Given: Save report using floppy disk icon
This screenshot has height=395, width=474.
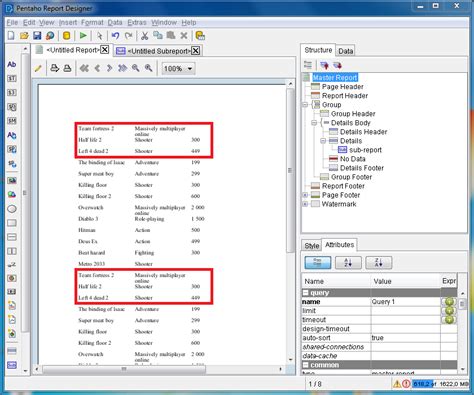Looking at the screenshot, I should [37, 36].
